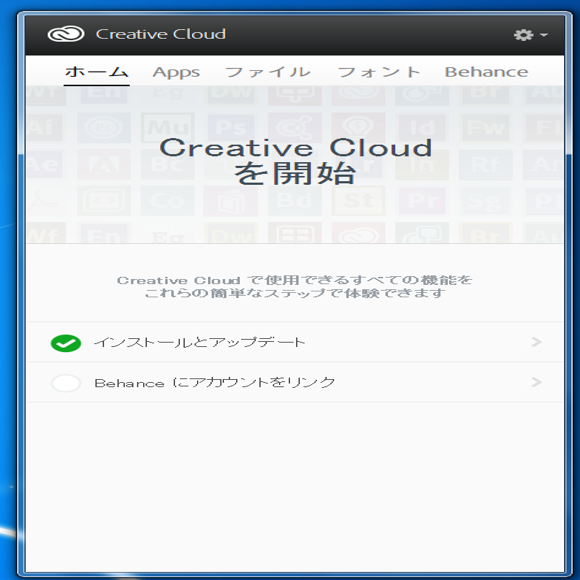The image size is (580, 580).
Task: Expand chevron on インストールとアップデート row
Action: coord(536,342)
